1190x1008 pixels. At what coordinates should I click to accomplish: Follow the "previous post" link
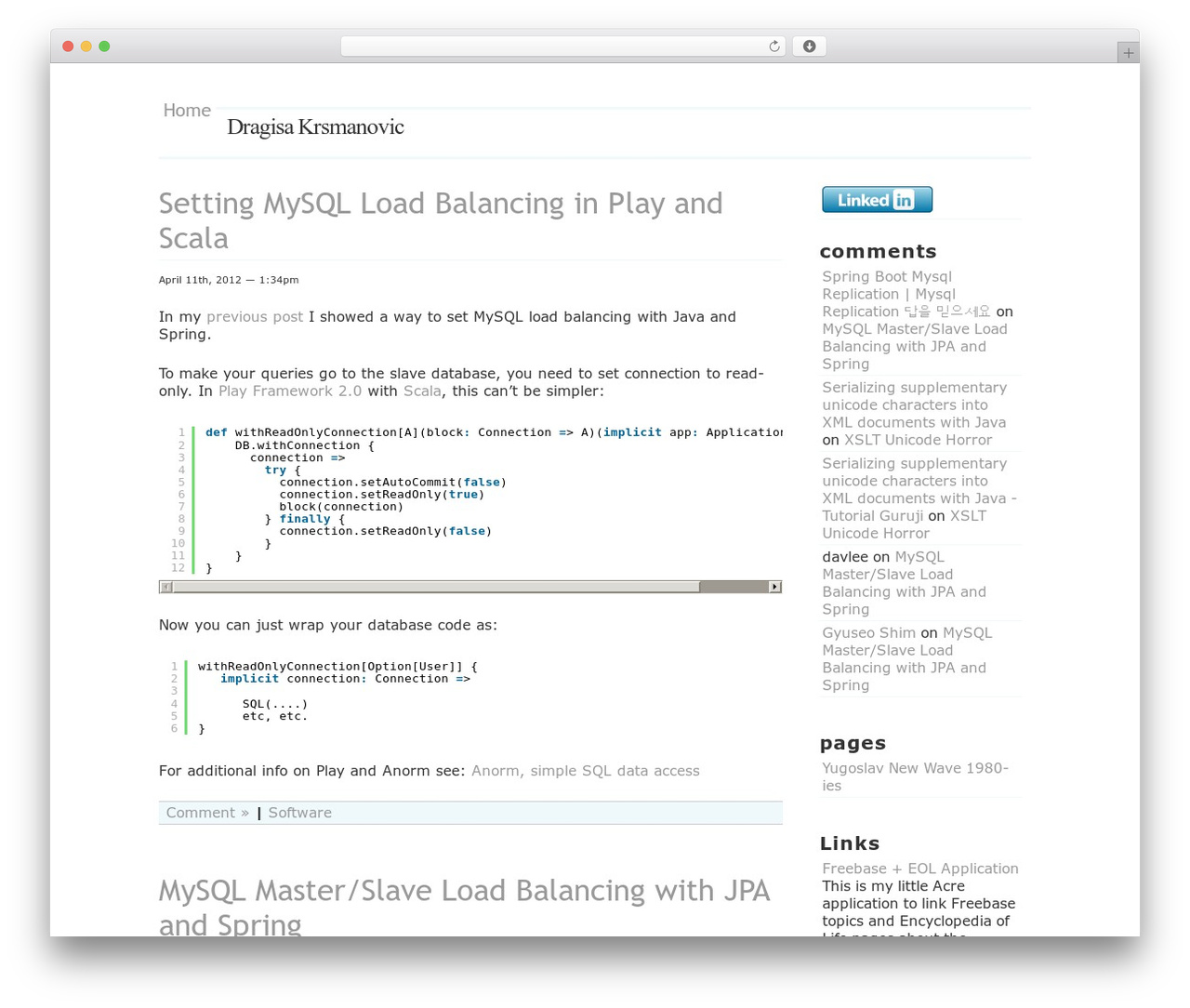(255, 317)
